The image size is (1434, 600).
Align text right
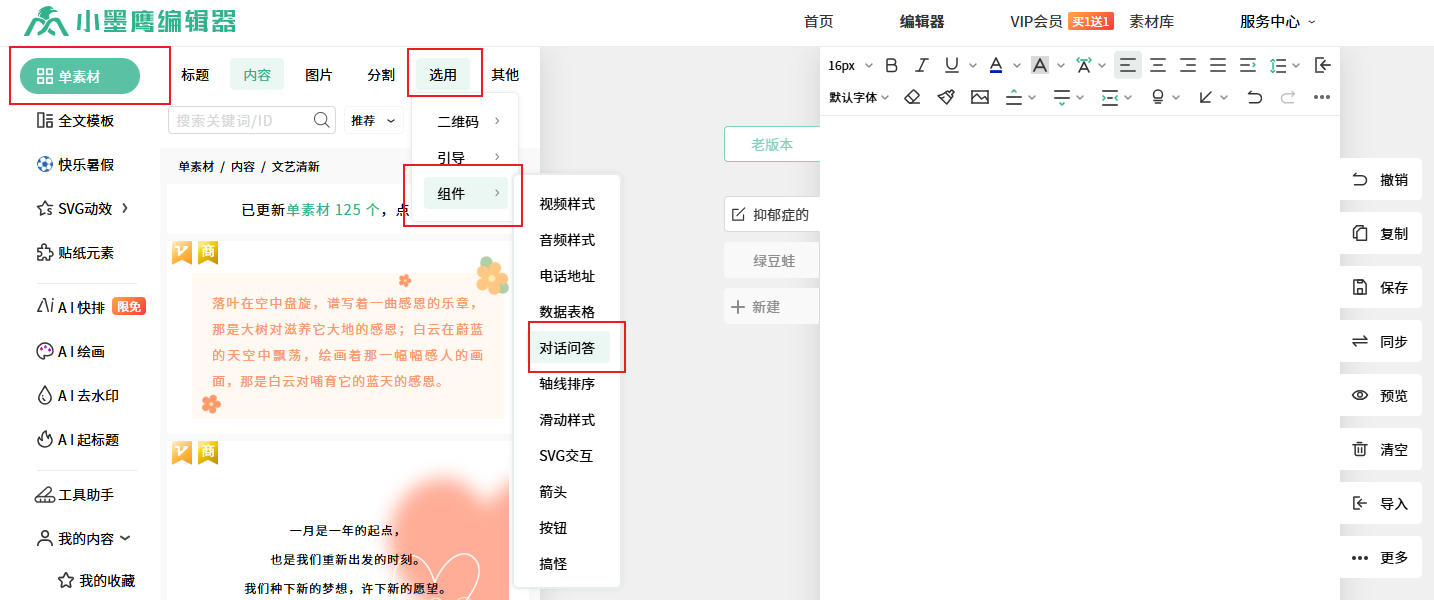pos(1188,65)
